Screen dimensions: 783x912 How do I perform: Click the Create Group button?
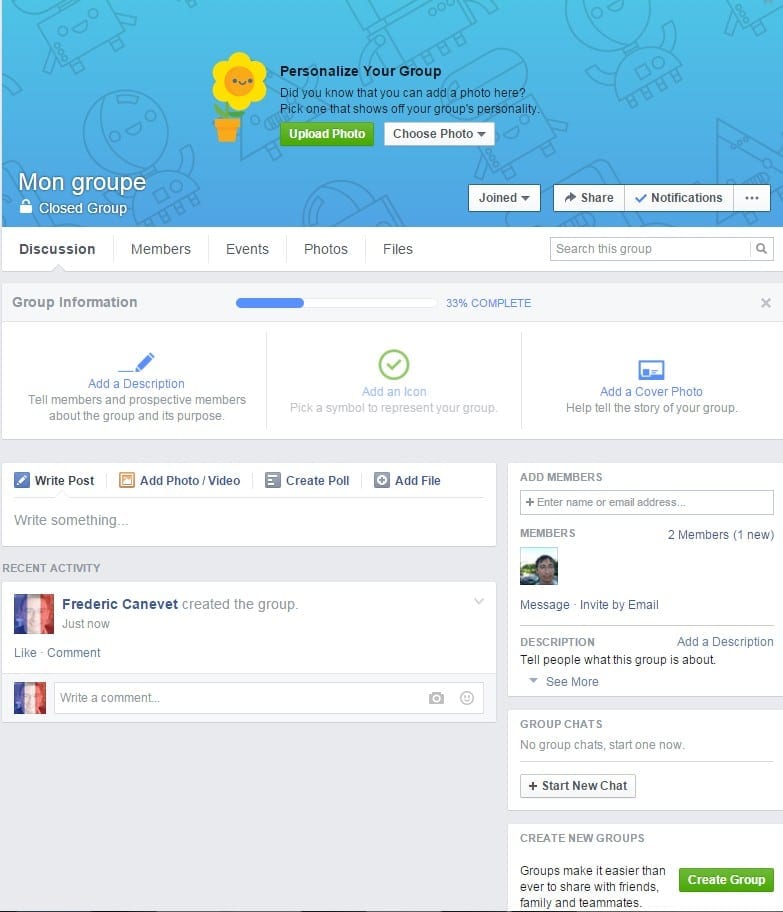point(726,879)
